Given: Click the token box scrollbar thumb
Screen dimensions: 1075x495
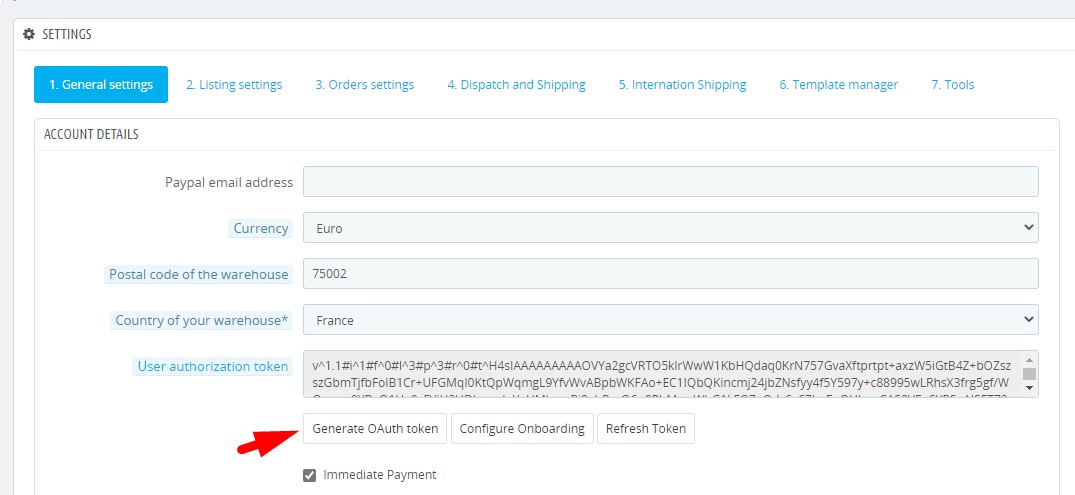Looking at the screenshot, I should coord(1029,374).
